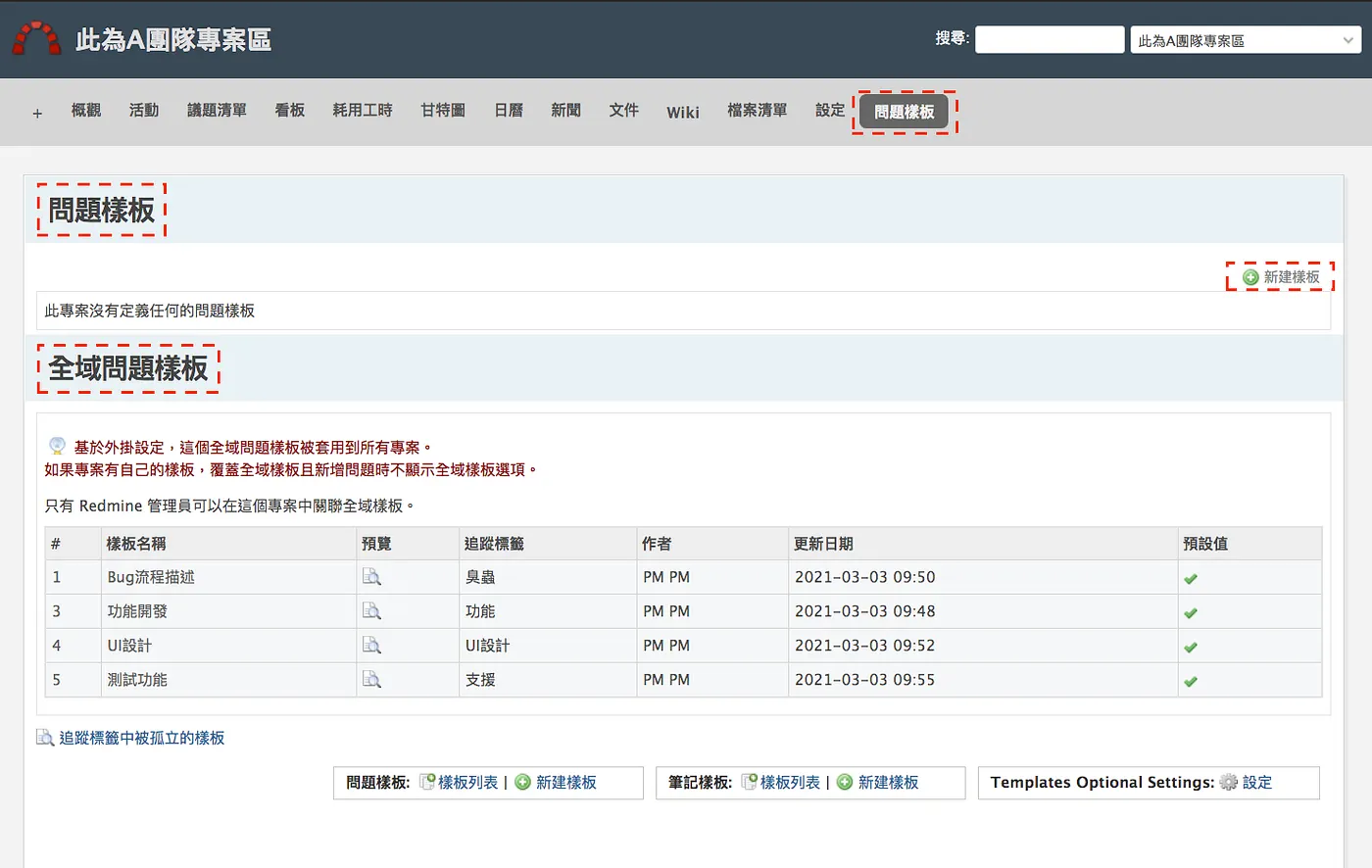The width and height of the screenshot is (1372, 868).
Task: Click the list icon beside 問題樣板 樣板列表
Action: point(426,782)
